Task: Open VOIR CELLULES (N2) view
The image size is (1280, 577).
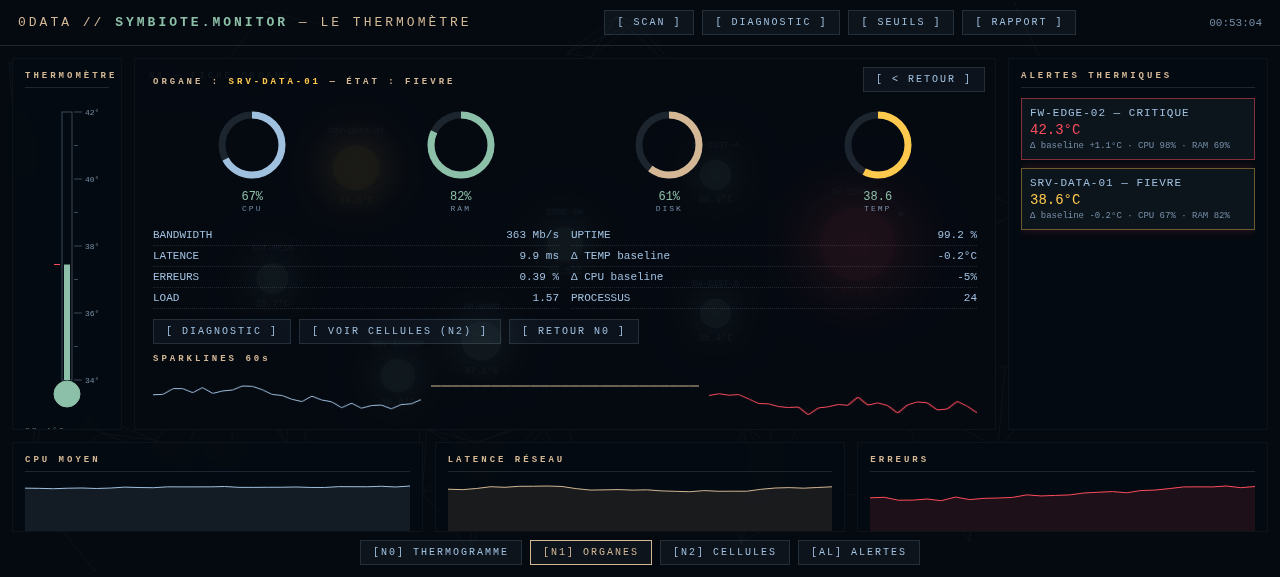Action: [400, 332]
